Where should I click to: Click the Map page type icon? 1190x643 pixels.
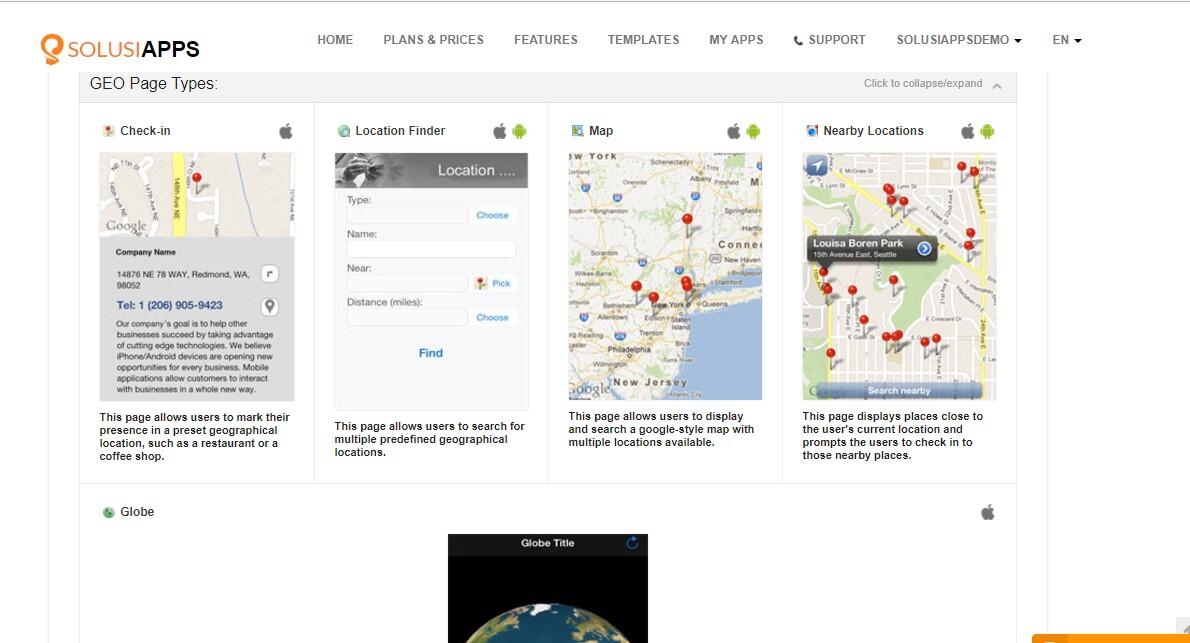coord(578,131)
